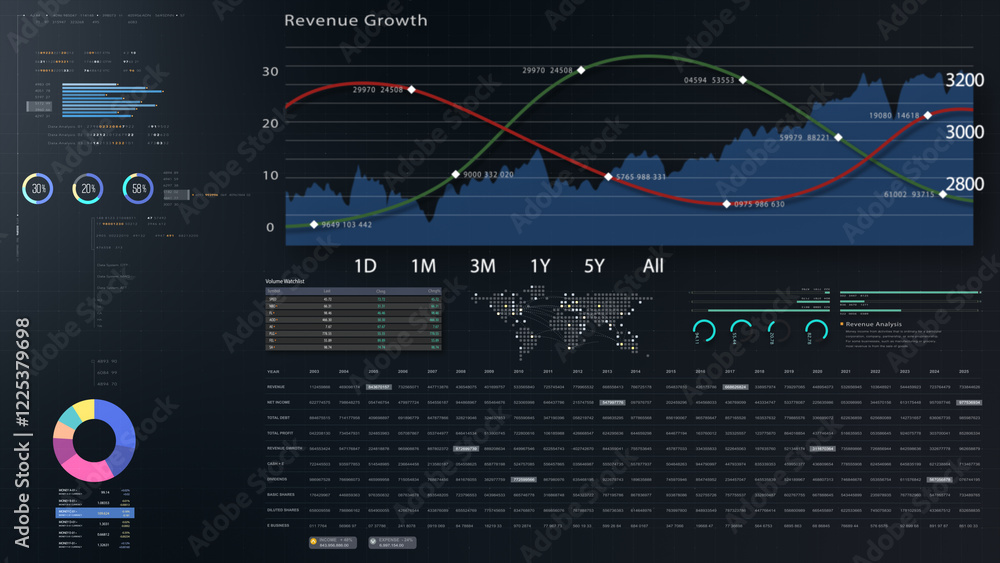
Task: Click the TOTAL DEBT row label
Action: click(x=278, y=418)
